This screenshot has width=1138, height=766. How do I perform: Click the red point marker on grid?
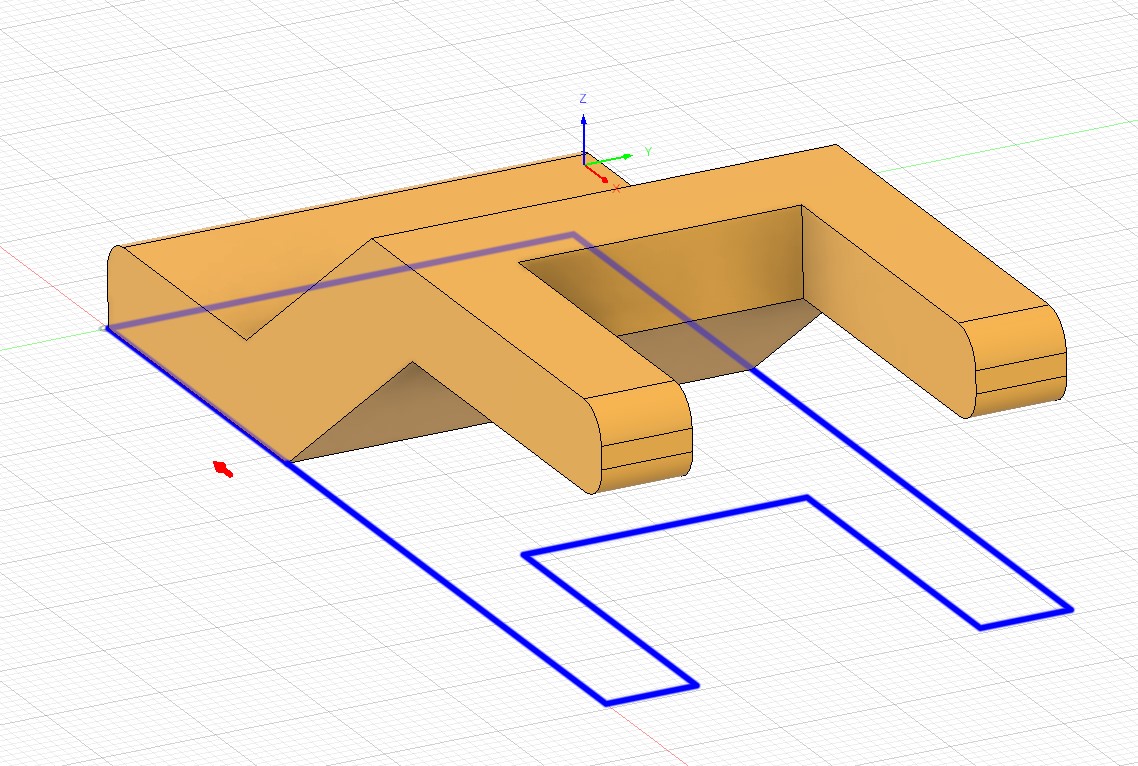(223, 469)
